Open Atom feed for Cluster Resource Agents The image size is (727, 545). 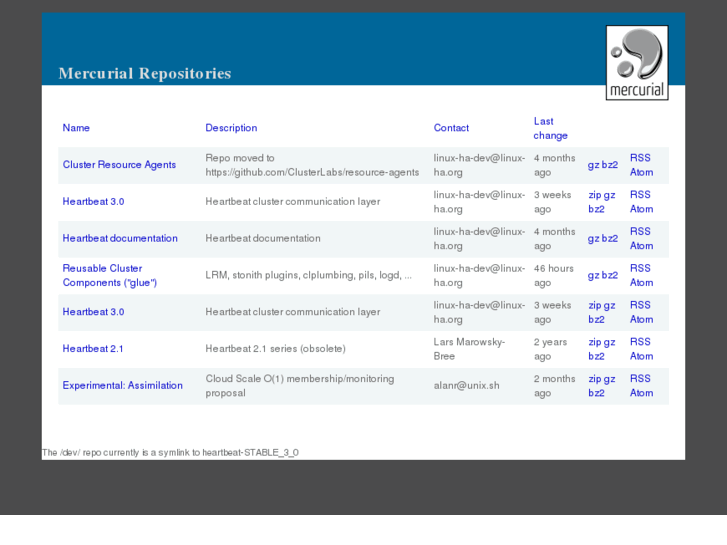(641, 172)
